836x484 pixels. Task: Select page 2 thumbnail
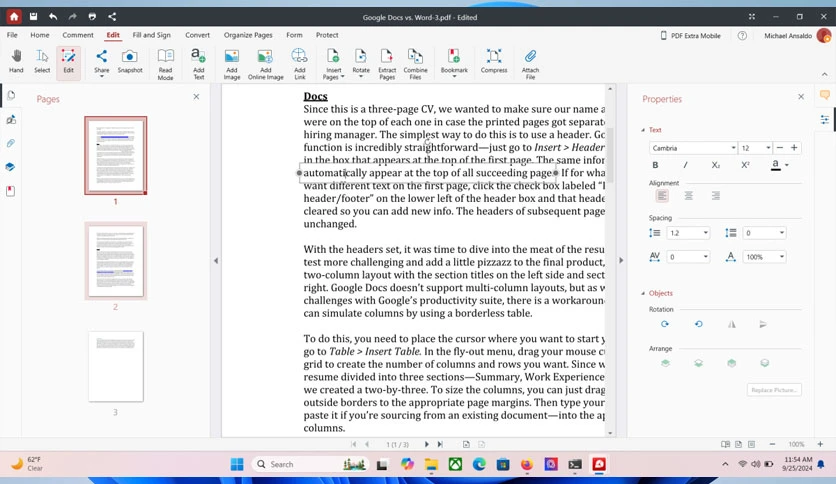(116, 261)
